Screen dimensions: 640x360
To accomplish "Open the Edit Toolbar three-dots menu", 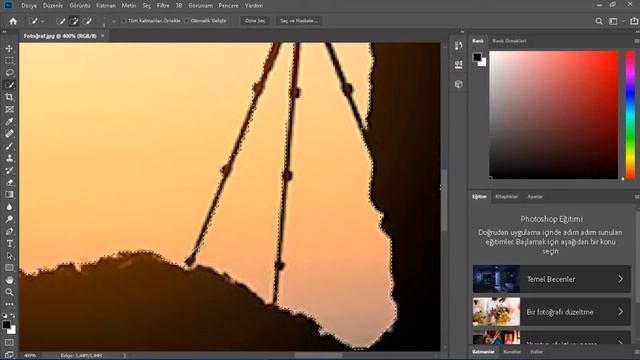I will tap(9, 304).
